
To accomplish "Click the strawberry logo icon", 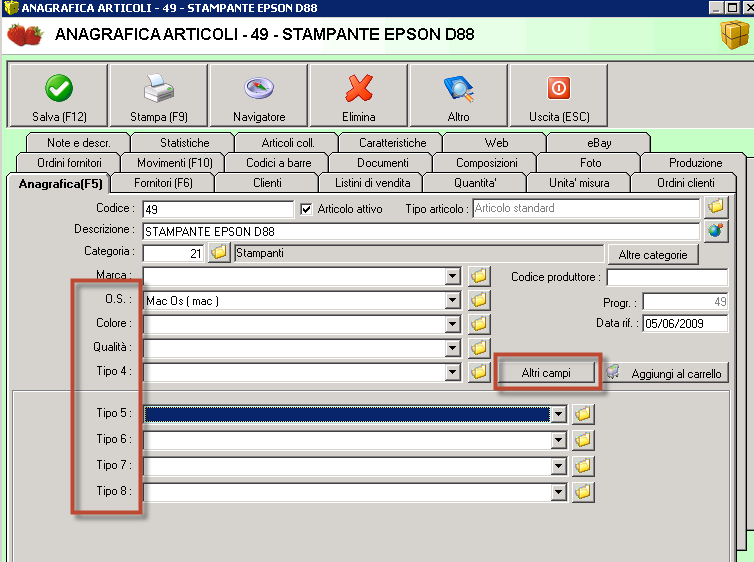I will click(25, 35).
